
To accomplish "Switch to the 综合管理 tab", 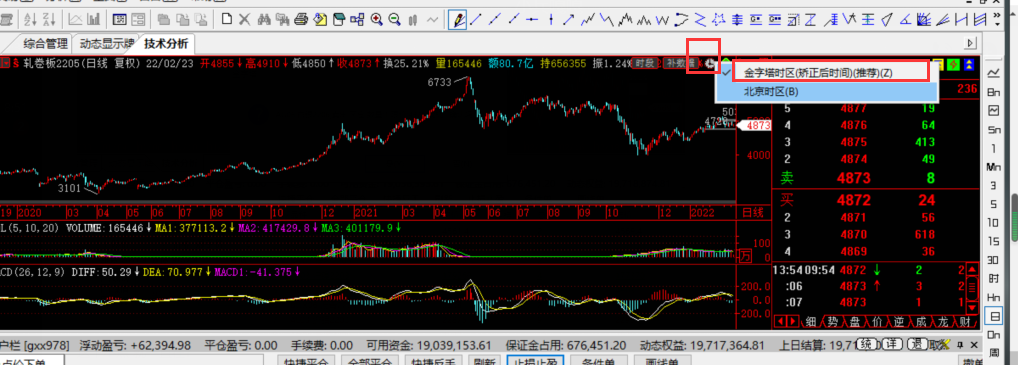I will point(45,44).
